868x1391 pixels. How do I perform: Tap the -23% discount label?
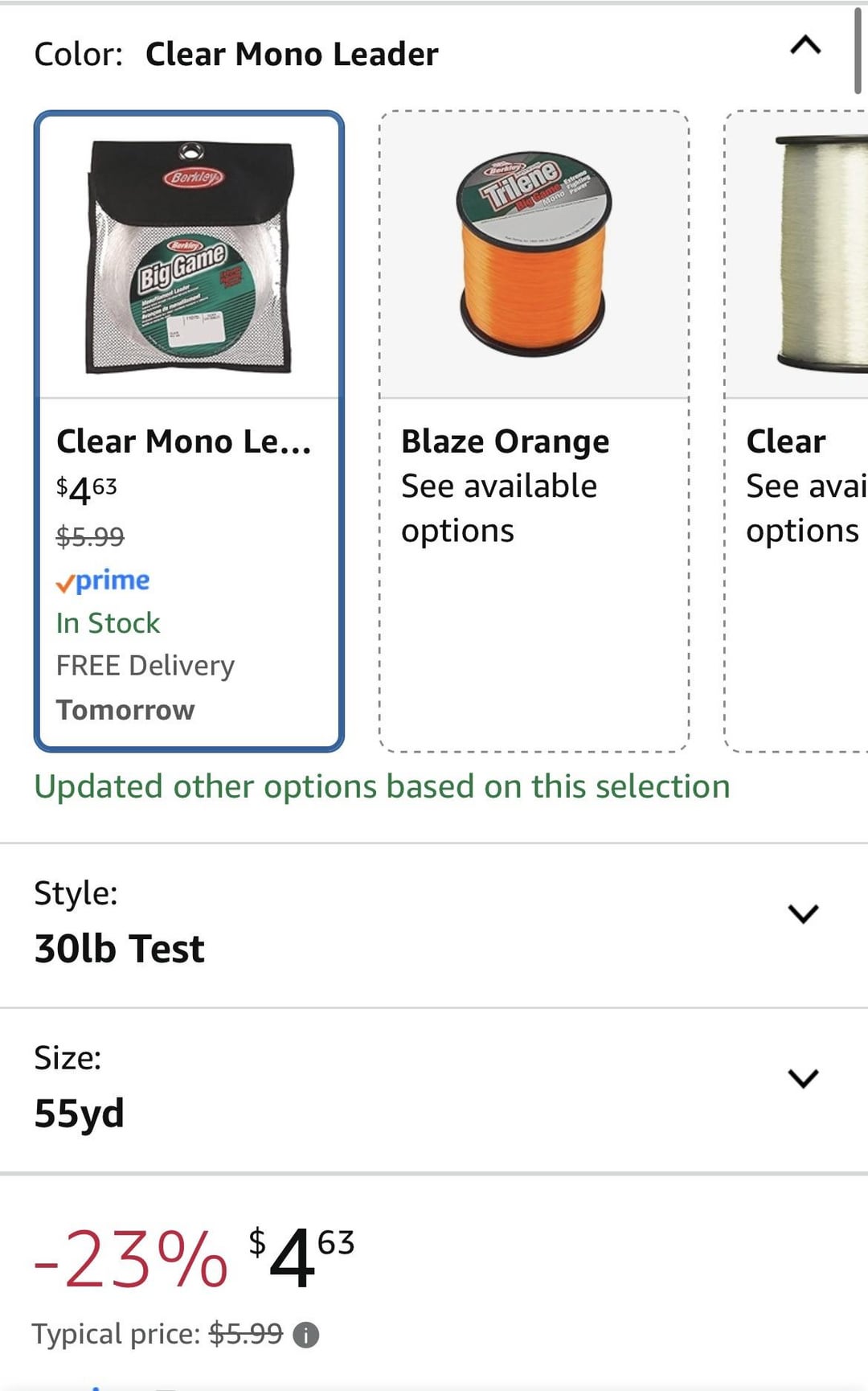click(x=130, y=1260)
